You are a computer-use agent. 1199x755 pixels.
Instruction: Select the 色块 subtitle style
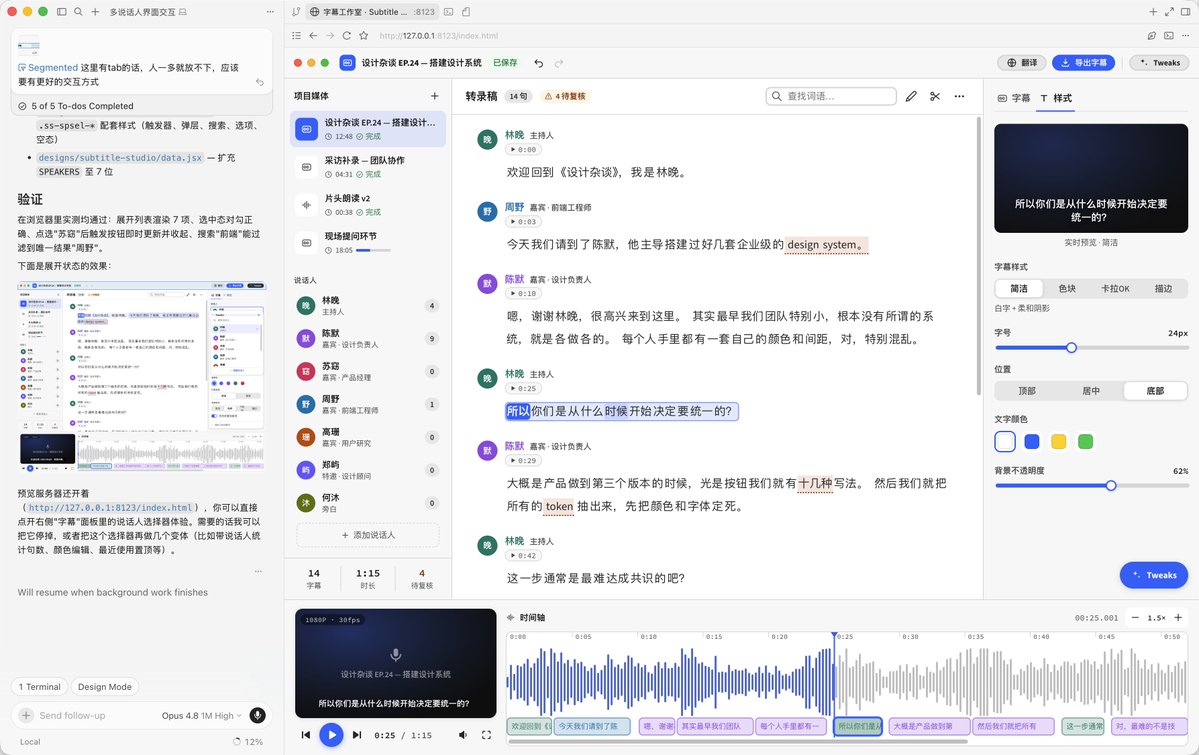pyautogui.click(x=1067, y=288)
